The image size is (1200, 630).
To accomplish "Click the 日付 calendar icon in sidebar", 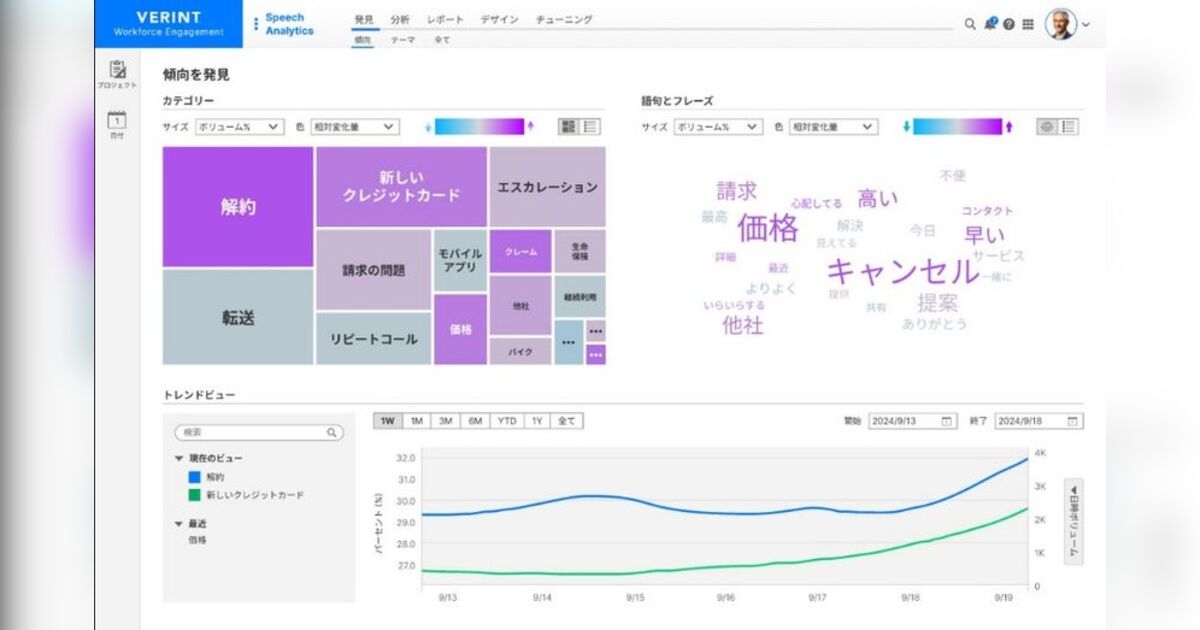I will (x=117, y=120).
